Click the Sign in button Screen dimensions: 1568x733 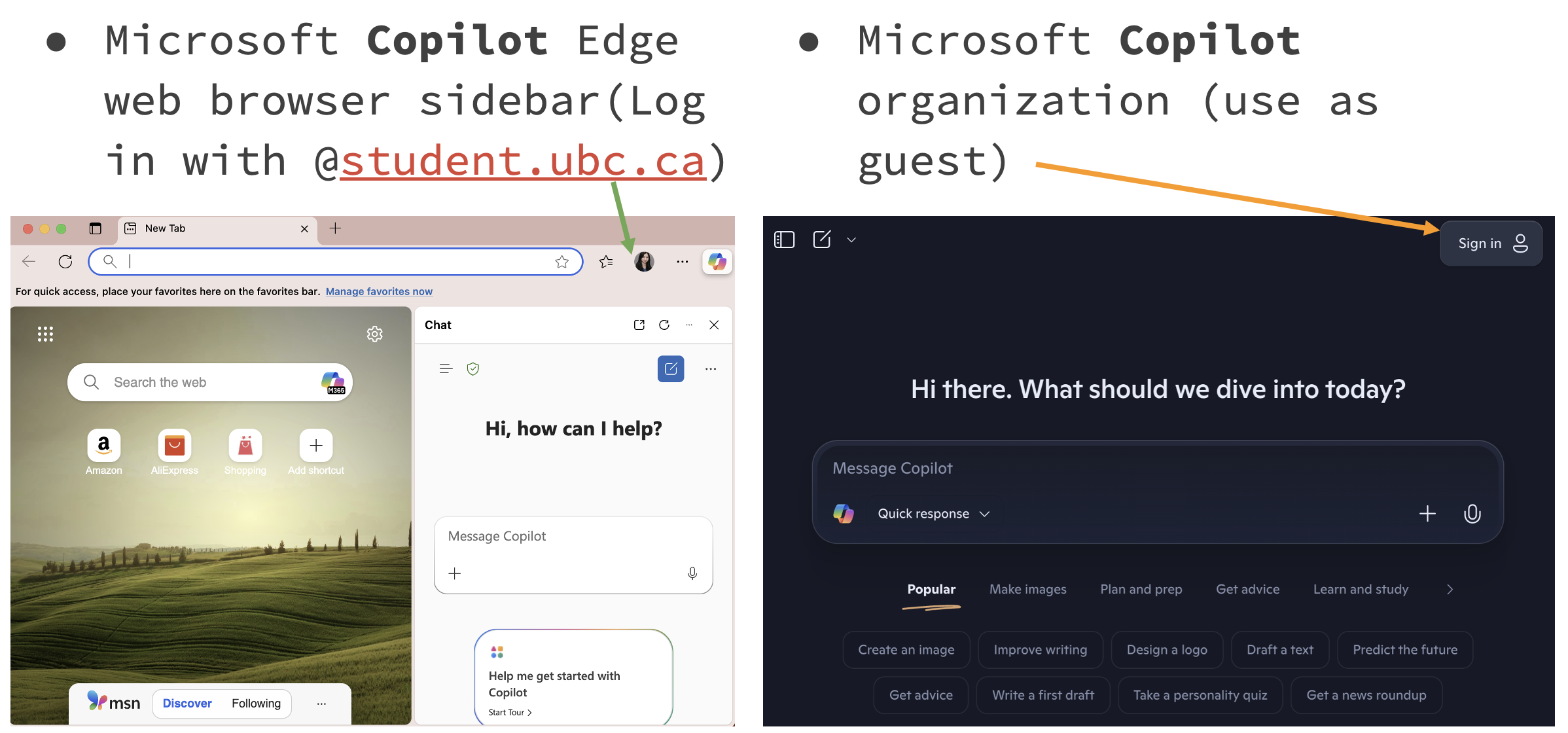(x=1491, y=243)
